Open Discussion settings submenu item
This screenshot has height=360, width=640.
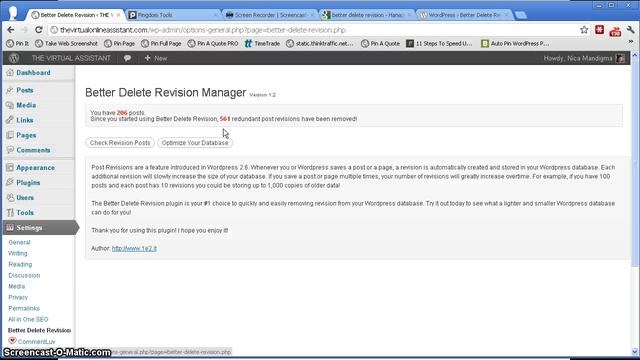pos(24,276)
